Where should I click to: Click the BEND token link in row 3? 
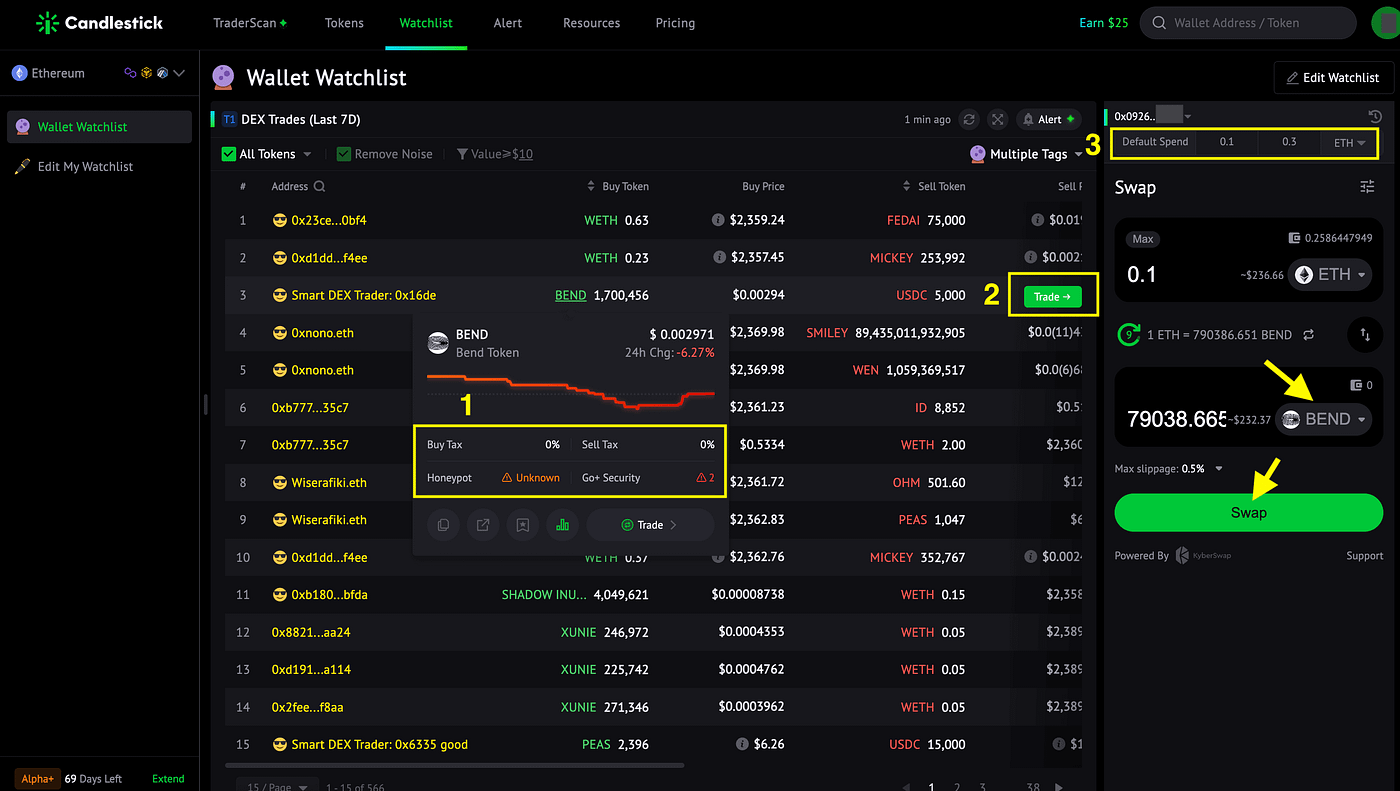[x=571, y=295]
